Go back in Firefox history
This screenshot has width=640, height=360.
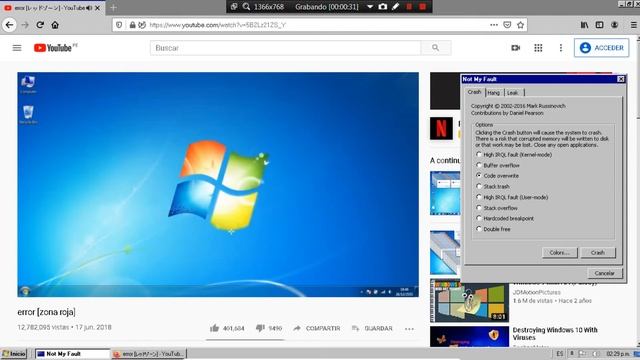9,25
